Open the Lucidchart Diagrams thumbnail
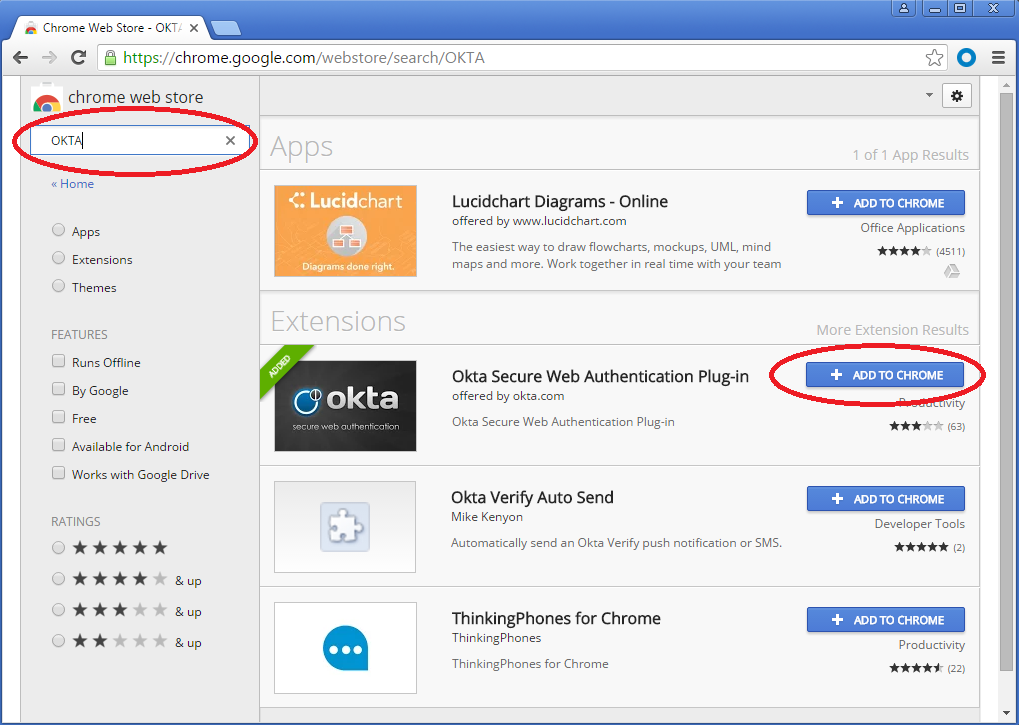This screenshot has width=1019, height=725. pos(345,231)
